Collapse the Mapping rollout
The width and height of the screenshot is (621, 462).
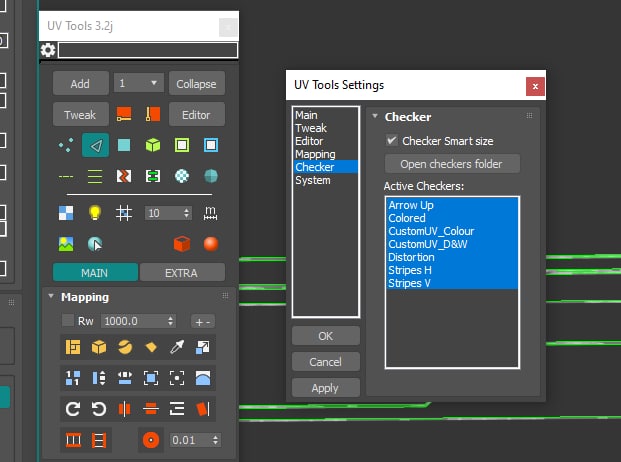(x=51, y=296)
